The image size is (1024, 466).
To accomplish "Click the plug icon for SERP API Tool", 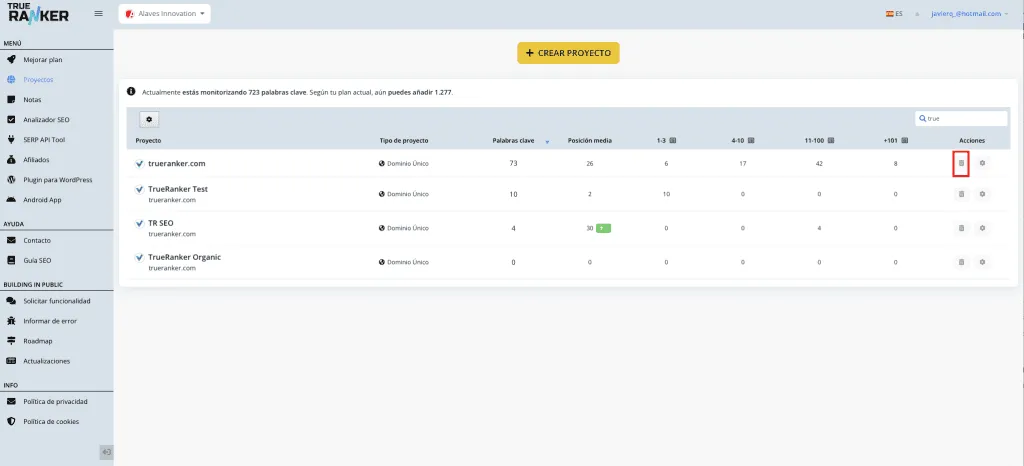I will click(11, 140).
